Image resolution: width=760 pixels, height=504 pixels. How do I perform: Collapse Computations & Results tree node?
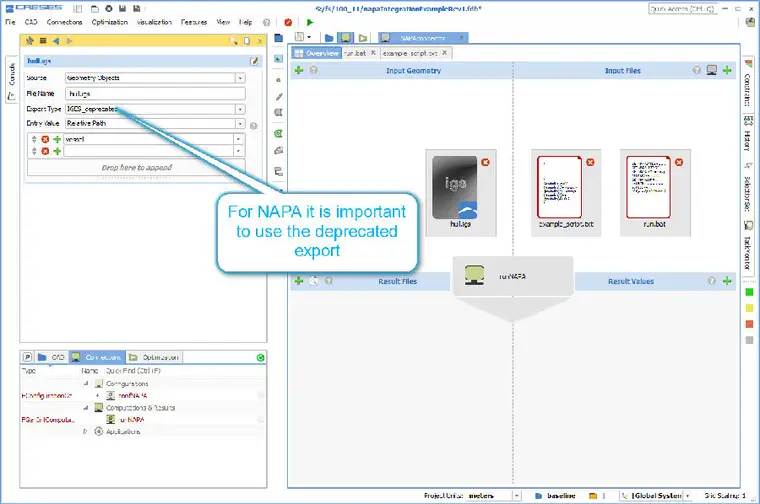point(86,408)
